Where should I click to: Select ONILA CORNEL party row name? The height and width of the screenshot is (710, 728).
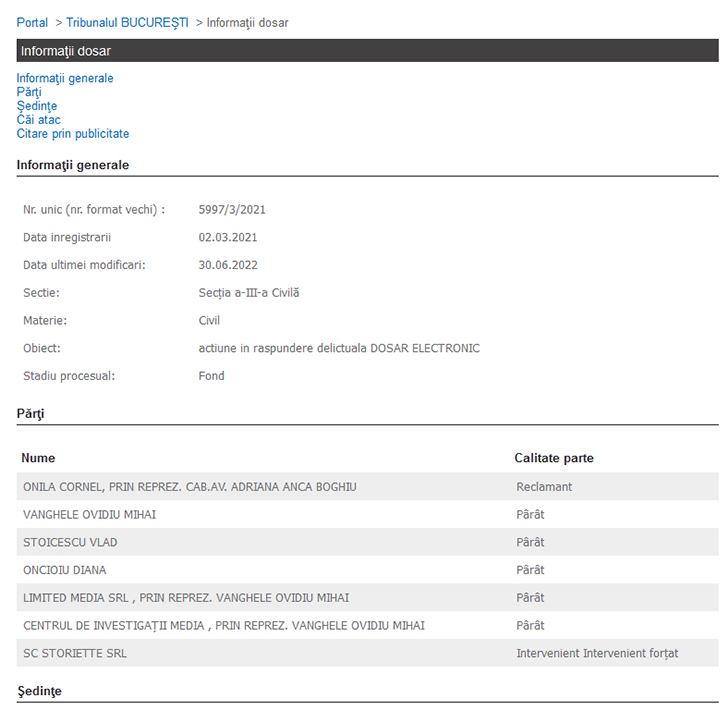(x=190, y=487)
